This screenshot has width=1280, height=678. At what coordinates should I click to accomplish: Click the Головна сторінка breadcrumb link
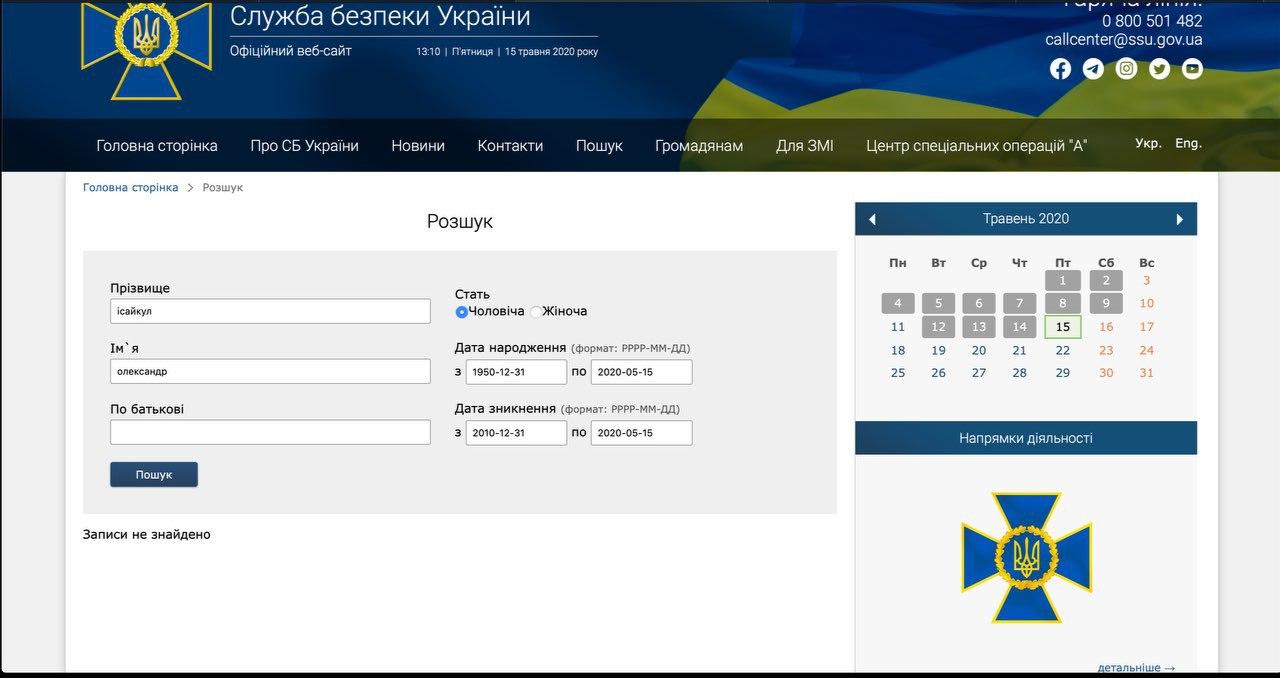(130, 188)
